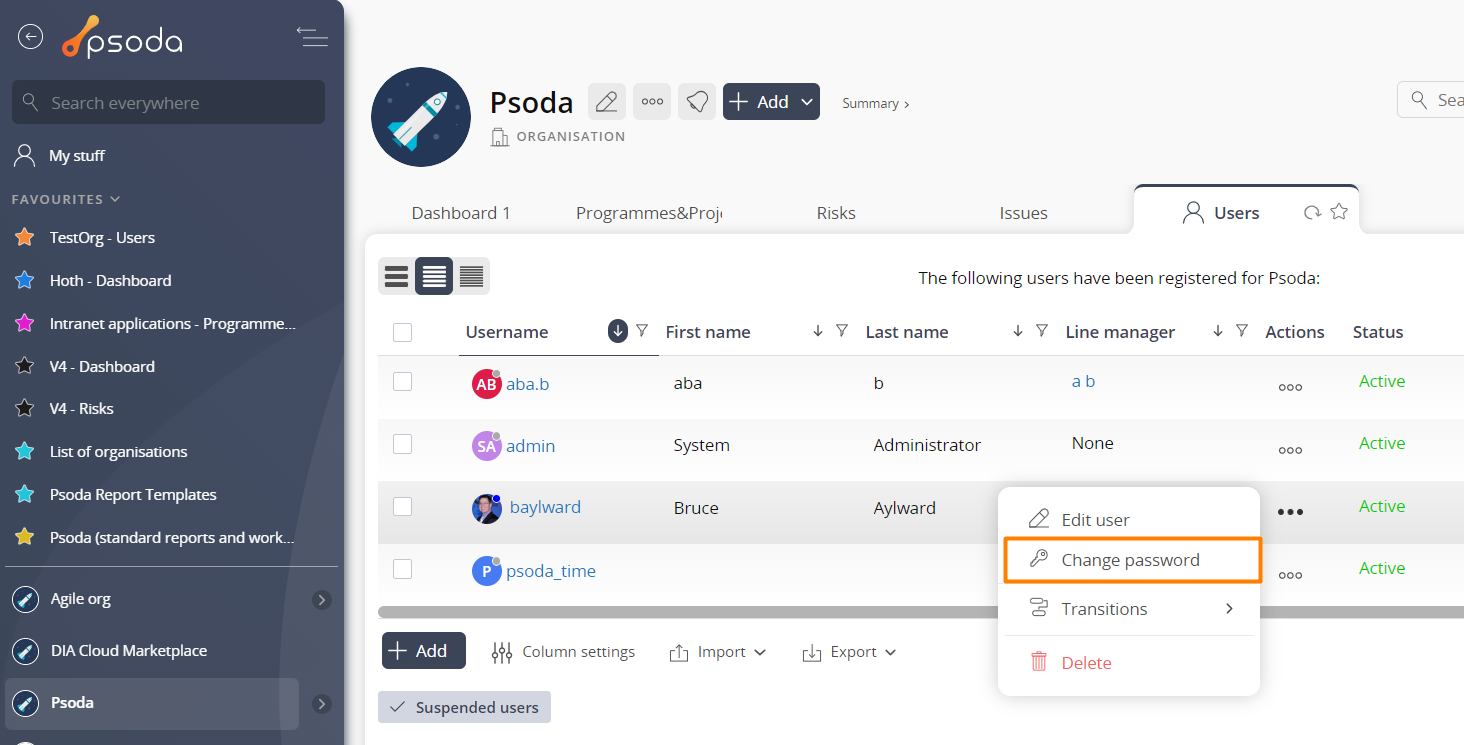This screenshot has width=1464, height=745.
Task: Click the orange star for TestOrg - Users
Action: [25, 238]
